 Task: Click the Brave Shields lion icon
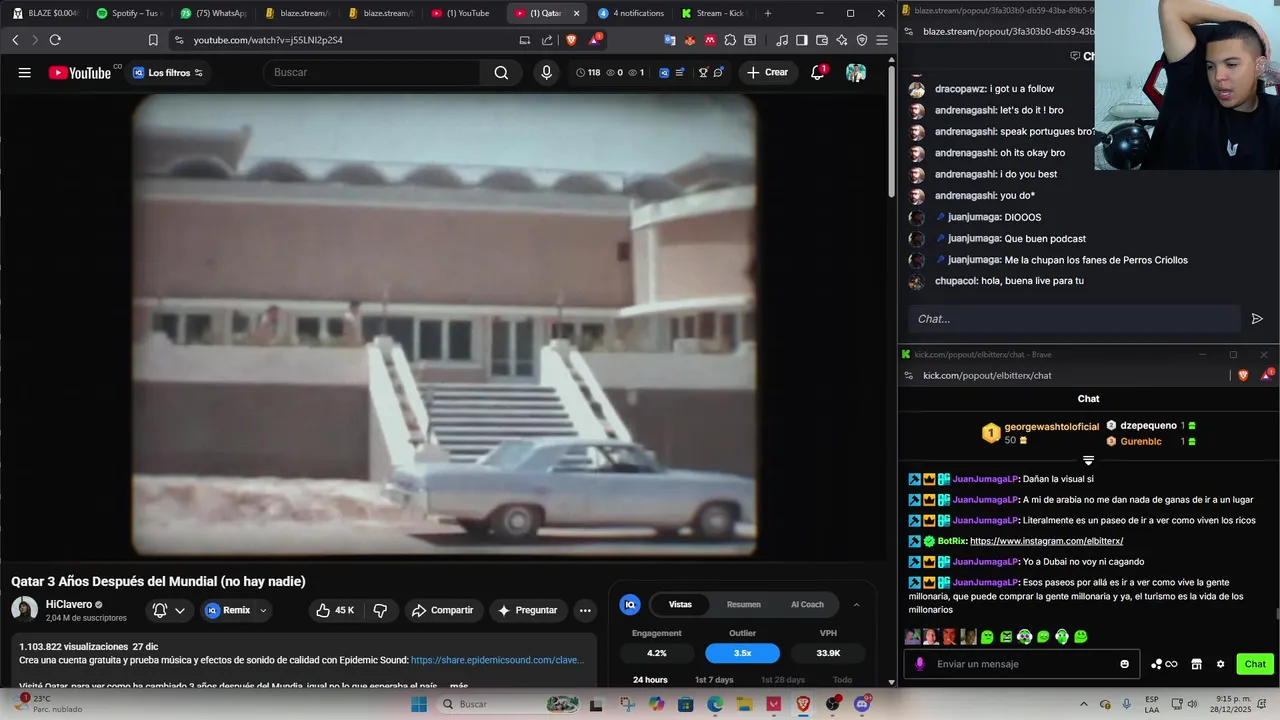tap(571, 40)
